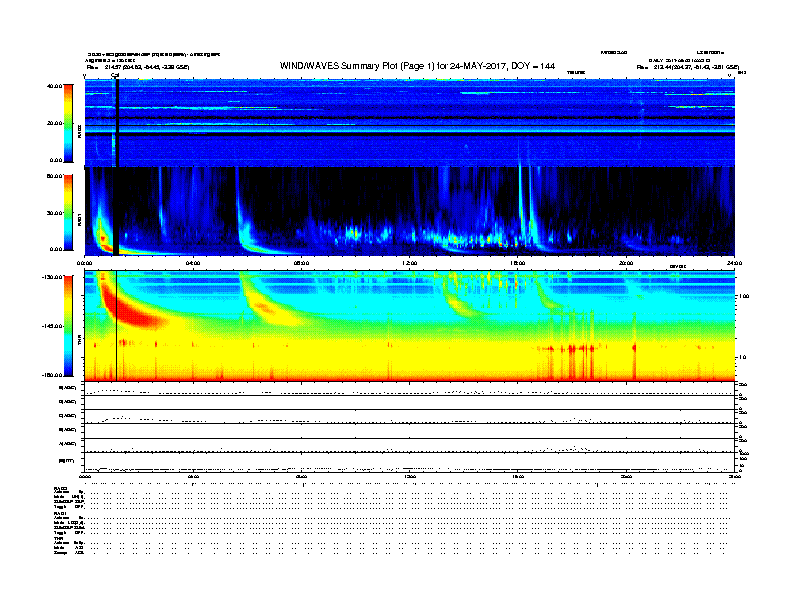Click the vertical RAD1 axis label
This screenshot has width=792, height=612.
[80, 219]
